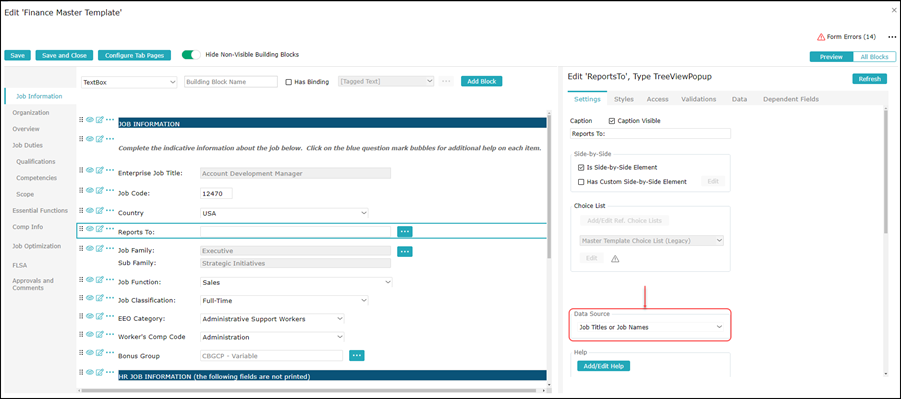Open the Country dropdown showing USA
Screen dimensions: 901x399
click(284, 213)
